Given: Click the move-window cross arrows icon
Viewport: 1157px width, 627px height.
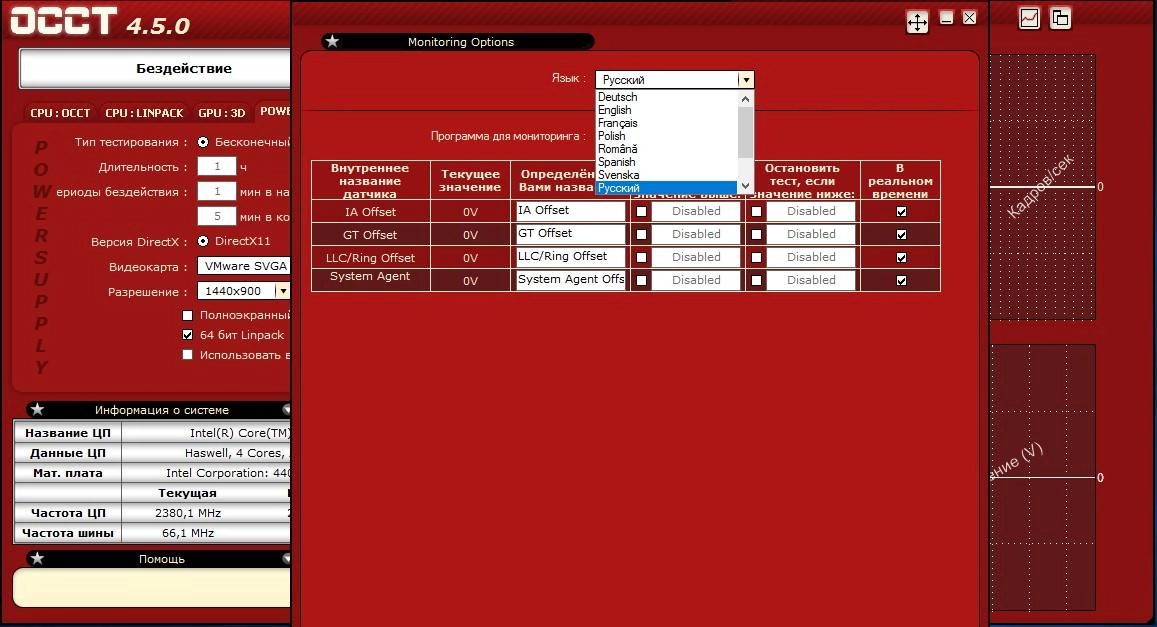Looking at the screenshot, I should (917, 22).
